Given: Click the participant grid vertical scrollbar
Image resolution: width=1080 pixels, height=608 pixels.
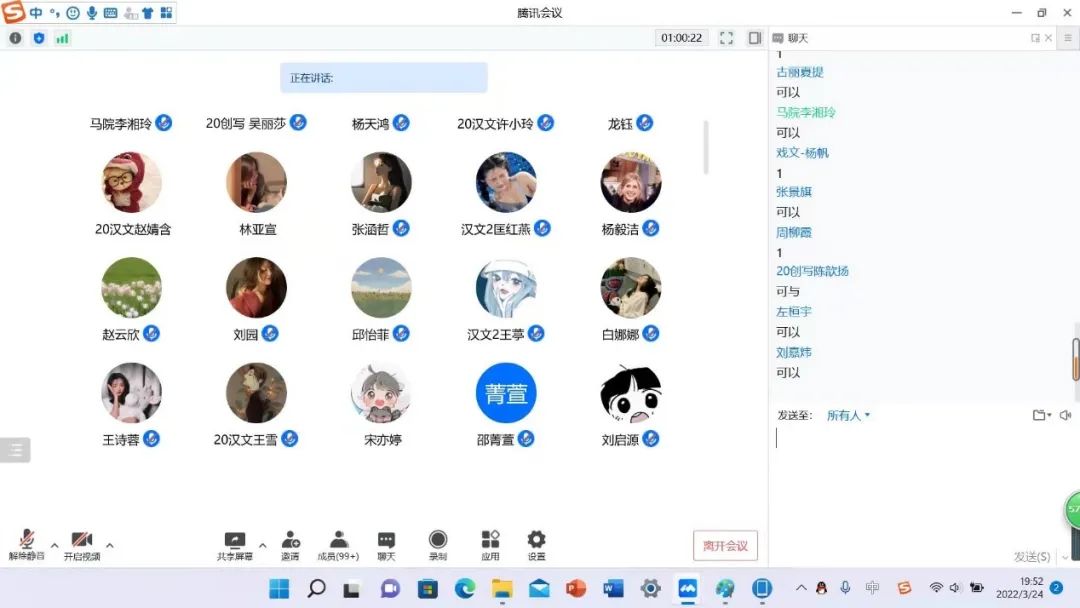Looking at the screenshot, I should (706, 147).
